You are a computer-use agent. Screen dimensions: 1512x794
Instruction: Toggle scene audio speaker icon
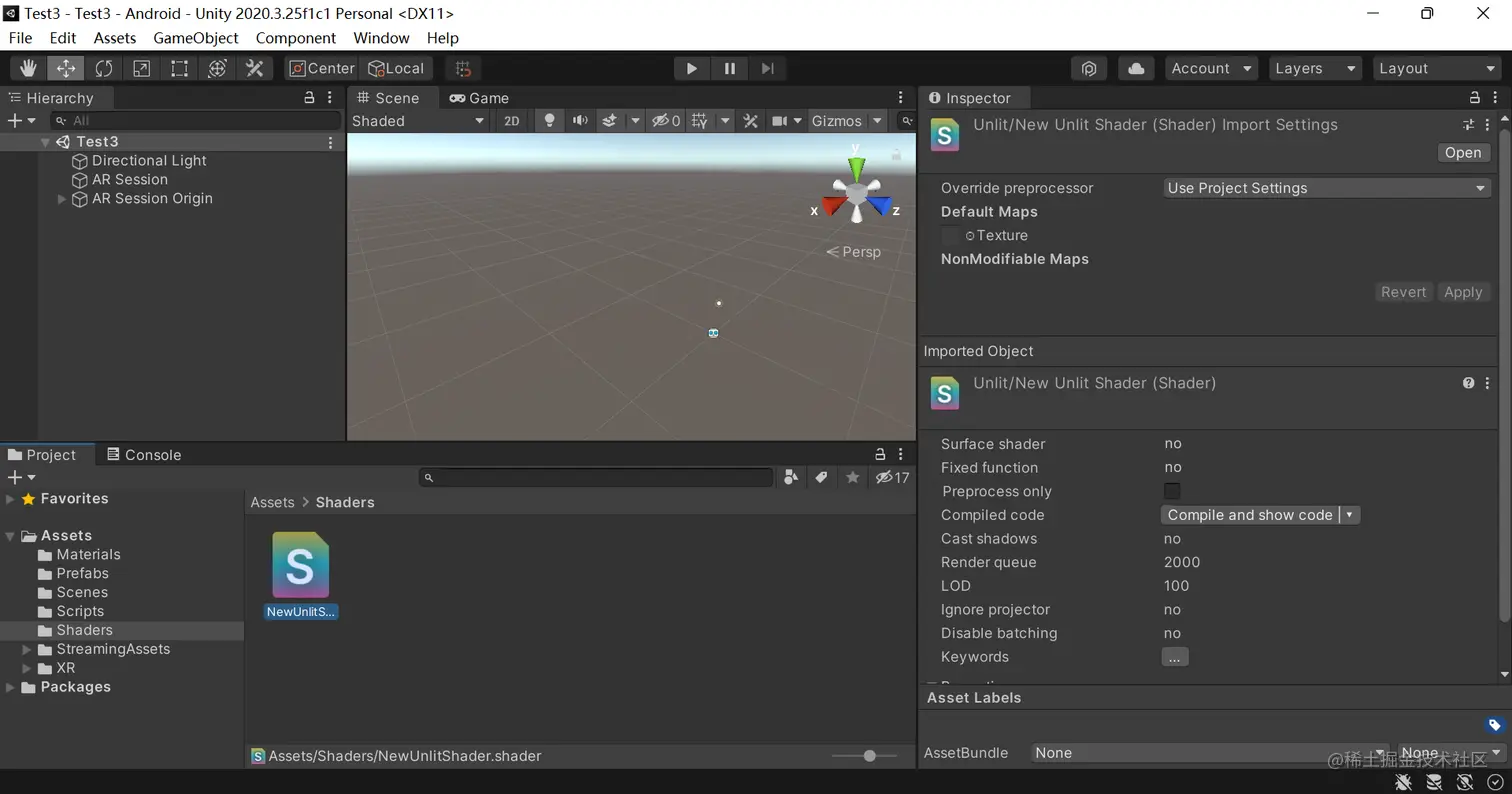(580, 121)
